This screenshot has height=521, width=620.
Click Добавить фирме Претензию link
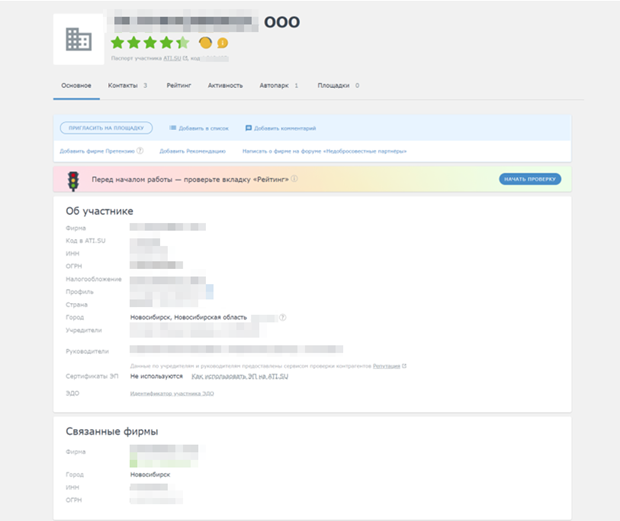tap(97, 151)
